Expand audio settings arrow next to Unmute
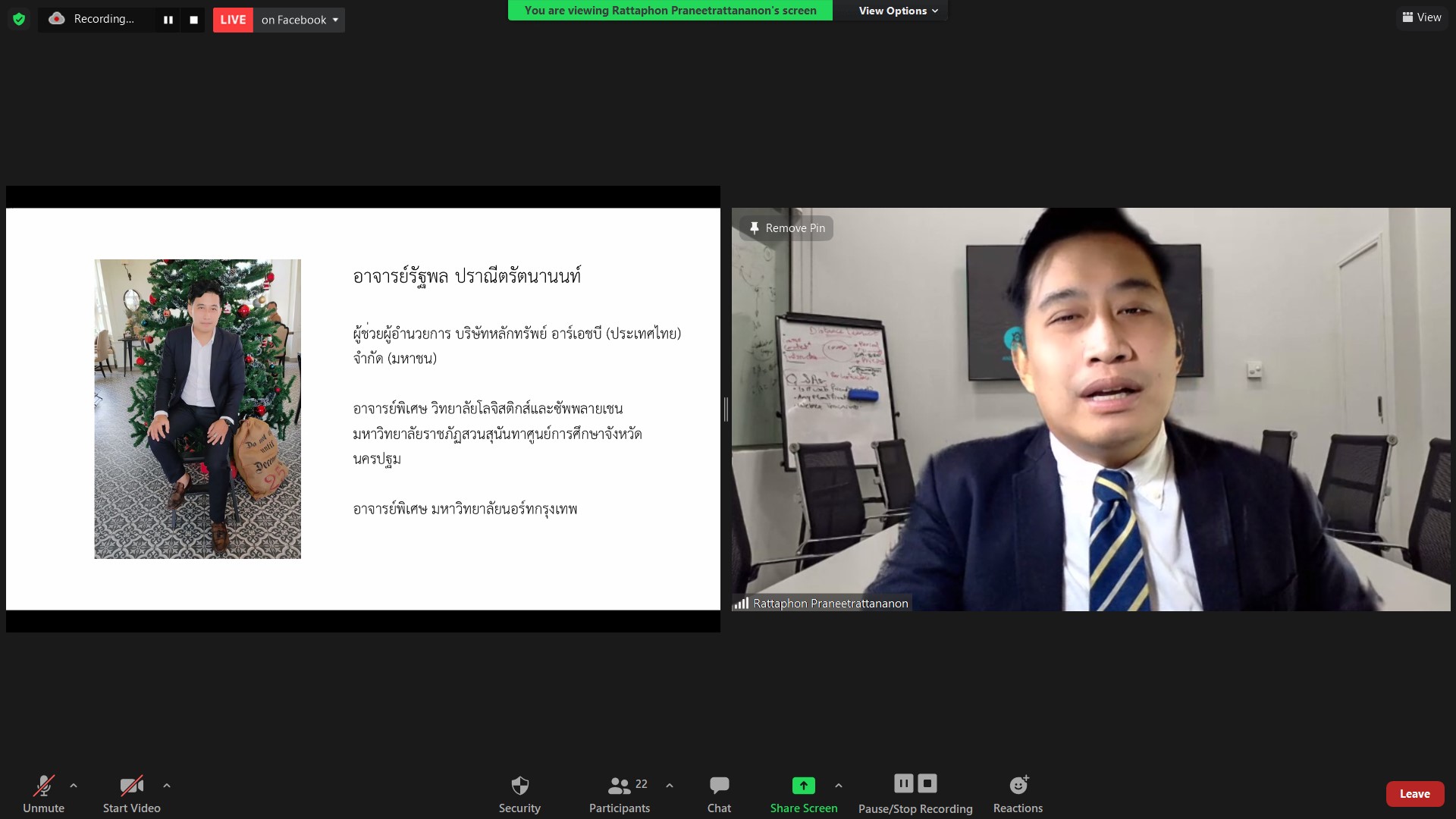The image size is (1456, 819). pos(74,786)
